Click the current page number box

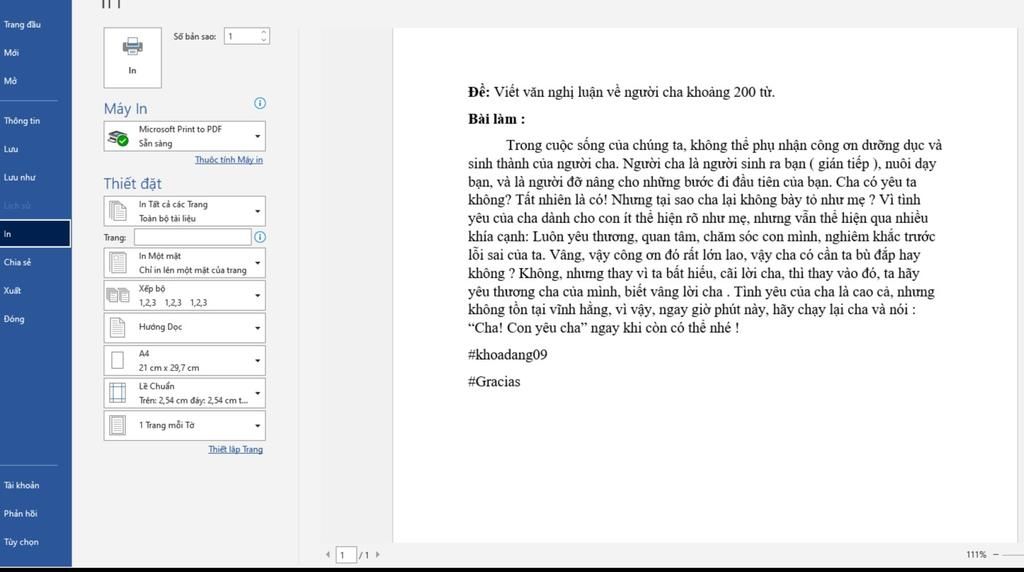coord(345,555)
